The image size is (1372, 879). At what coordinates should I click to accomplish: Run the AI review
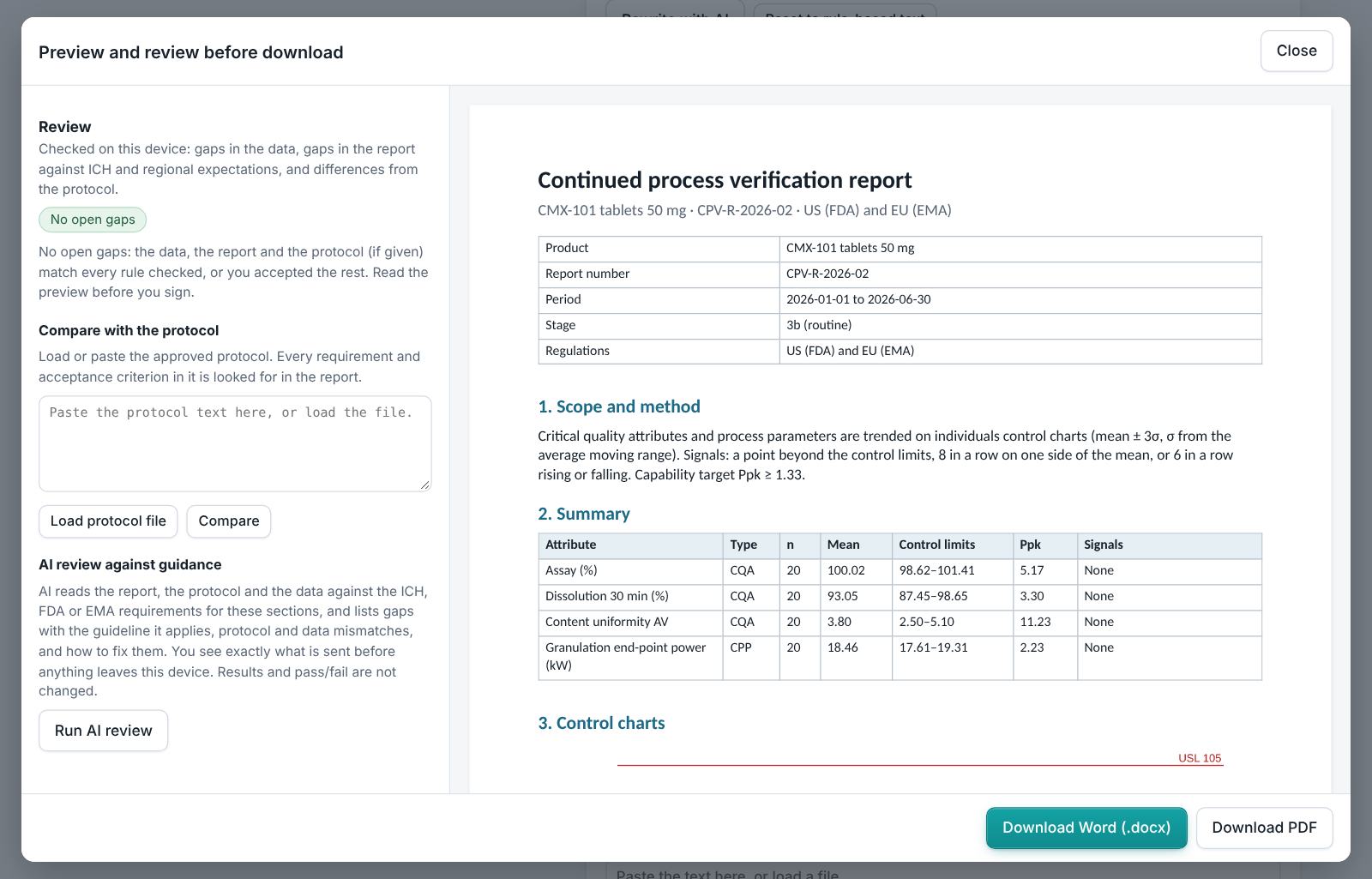point(103,731)
